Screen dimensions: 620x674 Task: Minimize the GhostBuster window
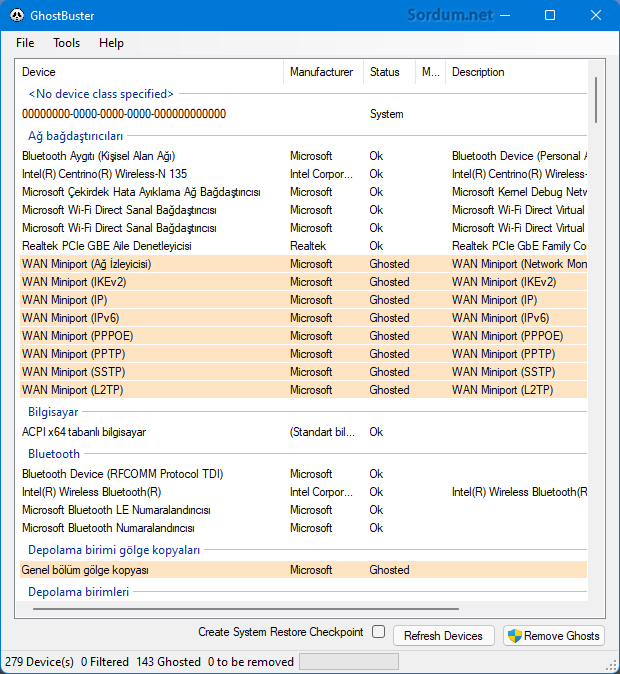(505, 15)
